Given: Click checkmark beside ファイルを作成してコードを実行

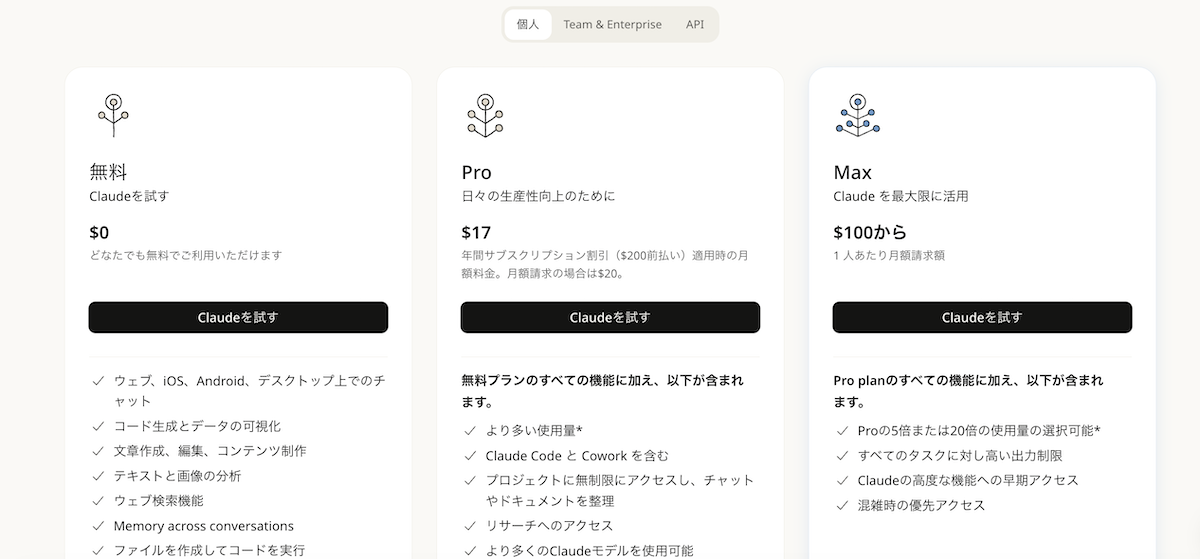Looking at the screenshot, I should coord(98,550).
